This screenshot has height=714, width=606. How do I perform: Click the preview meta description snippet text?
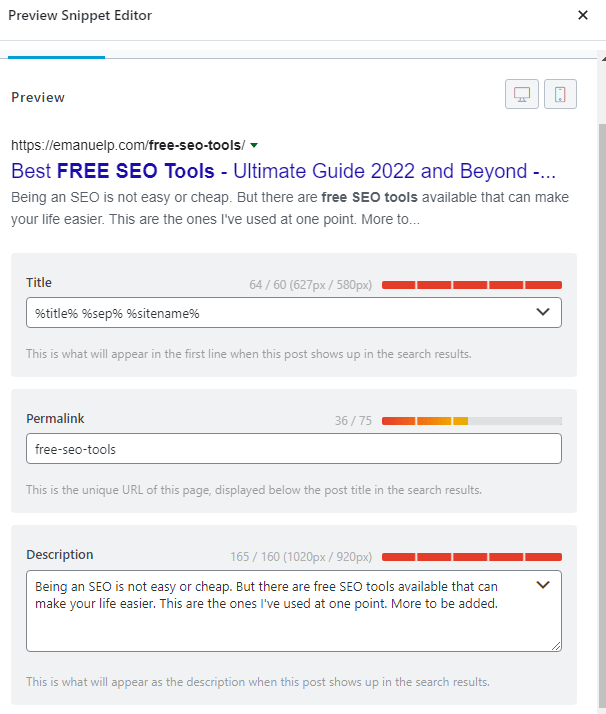pyautogui.click(x=290, y=209)
